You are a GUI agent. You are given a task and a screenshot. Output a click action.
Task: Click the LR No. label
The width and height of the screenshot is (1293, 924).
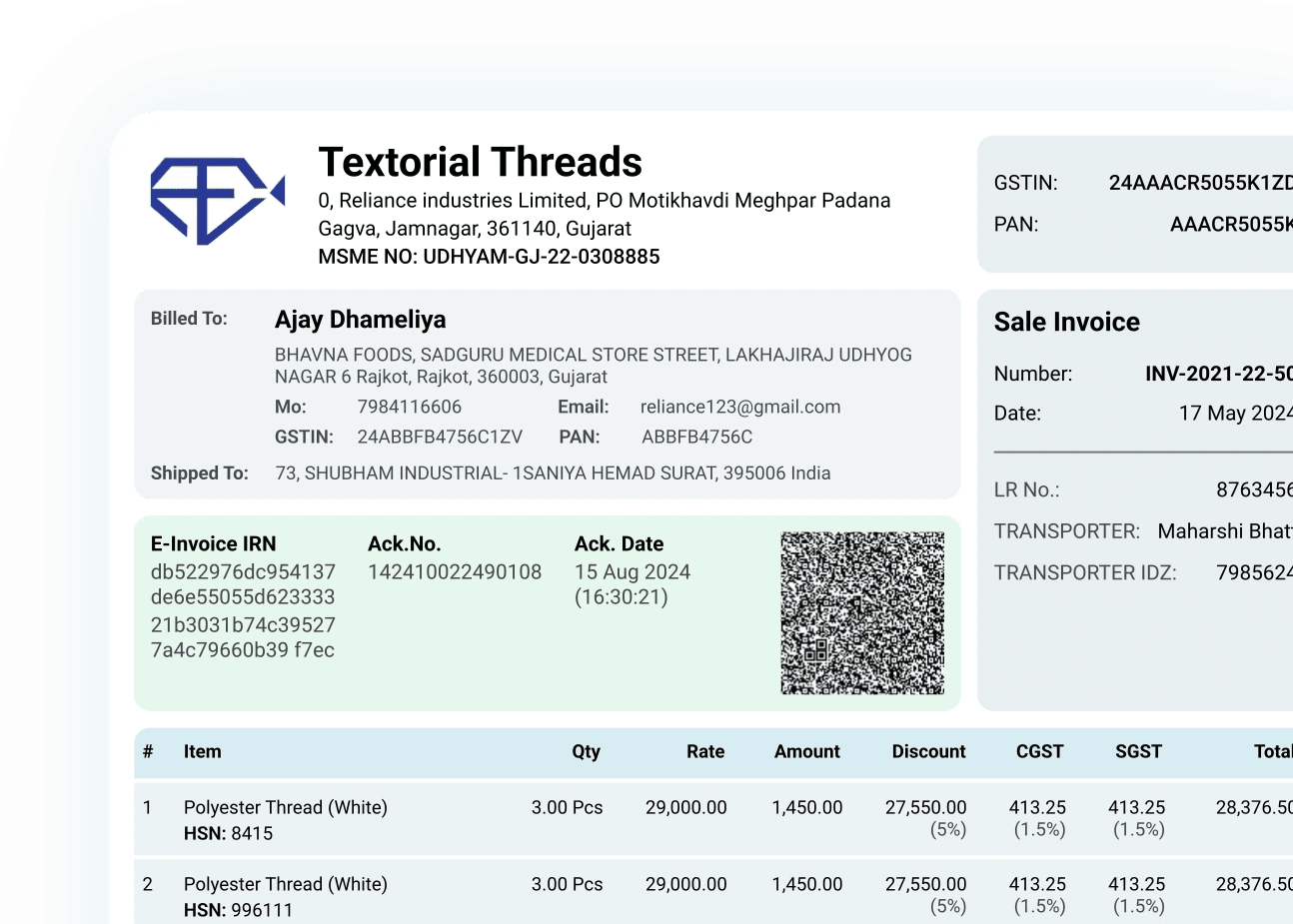pos(1026,490)
